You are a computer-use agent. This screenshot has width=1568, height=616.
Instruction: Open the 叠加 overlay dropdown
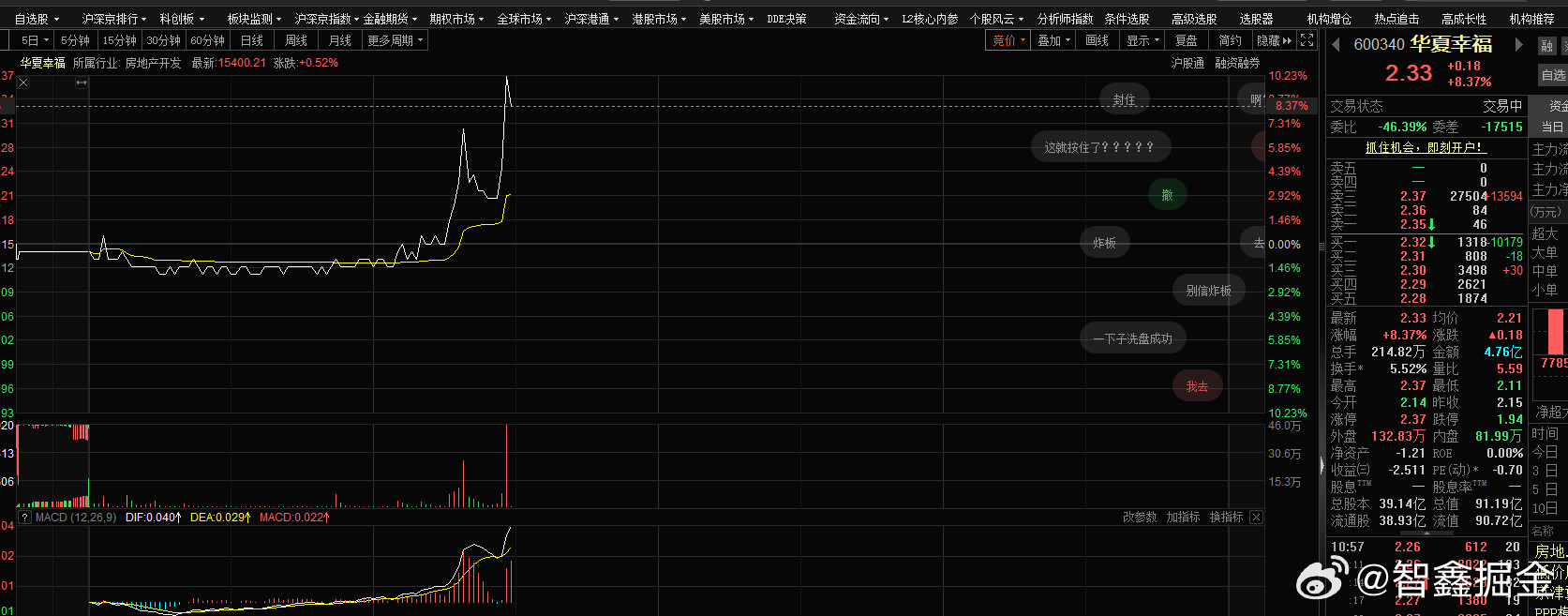click(1054, 40)
